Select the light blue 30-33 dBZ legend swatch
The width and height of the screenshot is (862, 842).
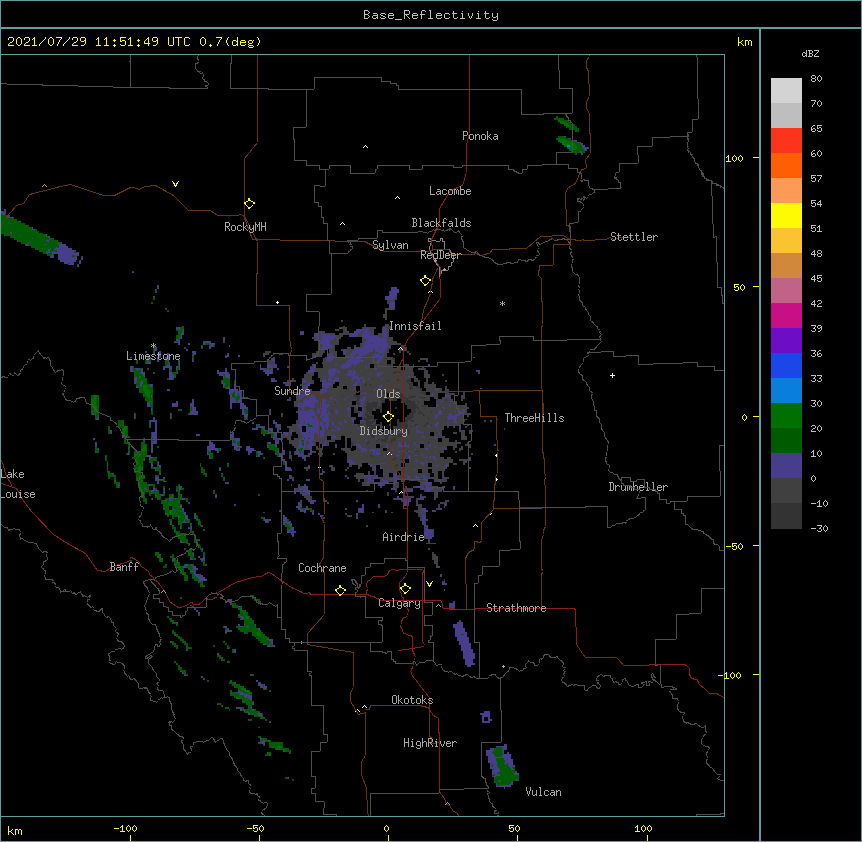pyautogui.click(x=786, y=390)
